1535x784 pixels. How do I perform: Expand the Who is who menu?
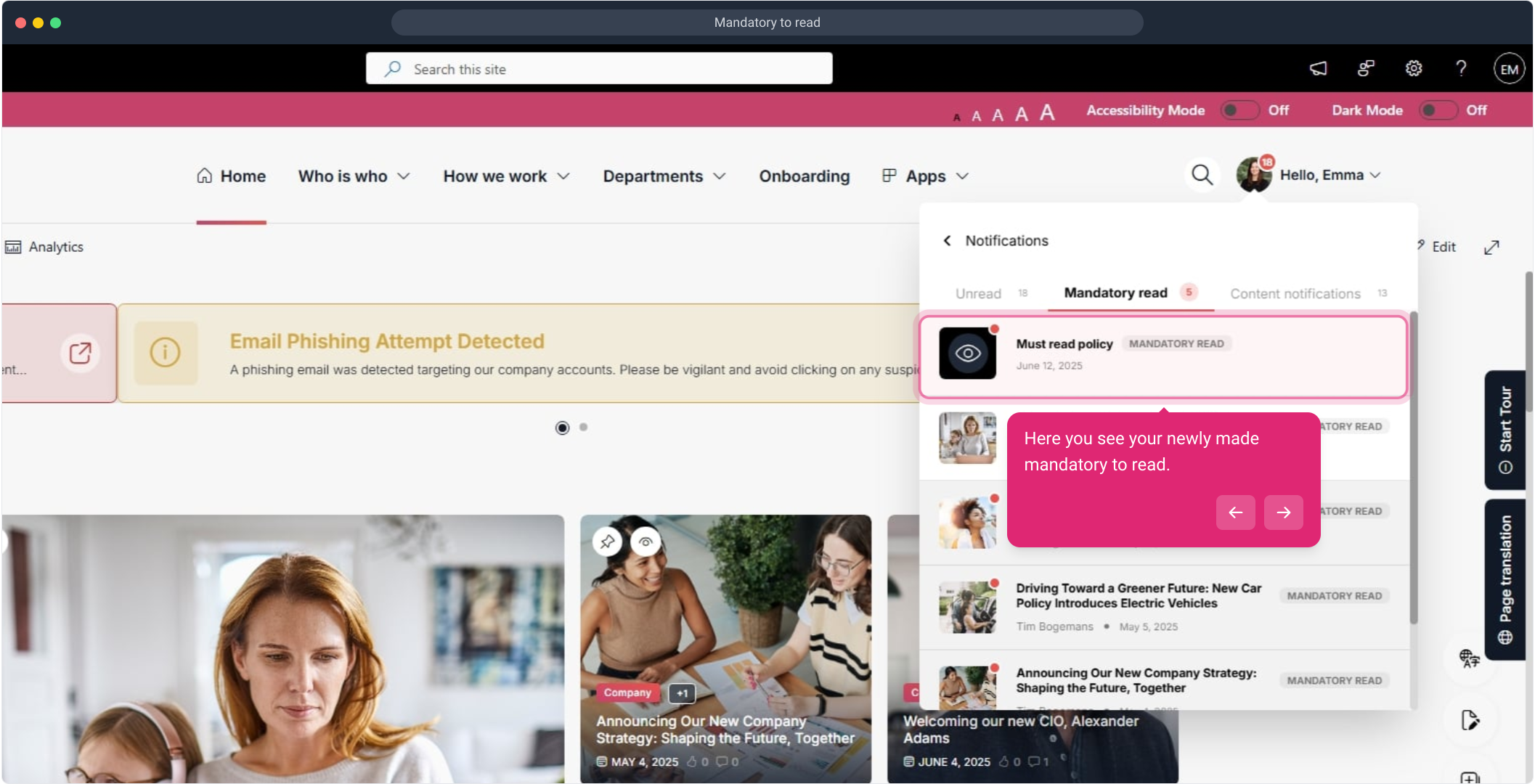(354, 176)
